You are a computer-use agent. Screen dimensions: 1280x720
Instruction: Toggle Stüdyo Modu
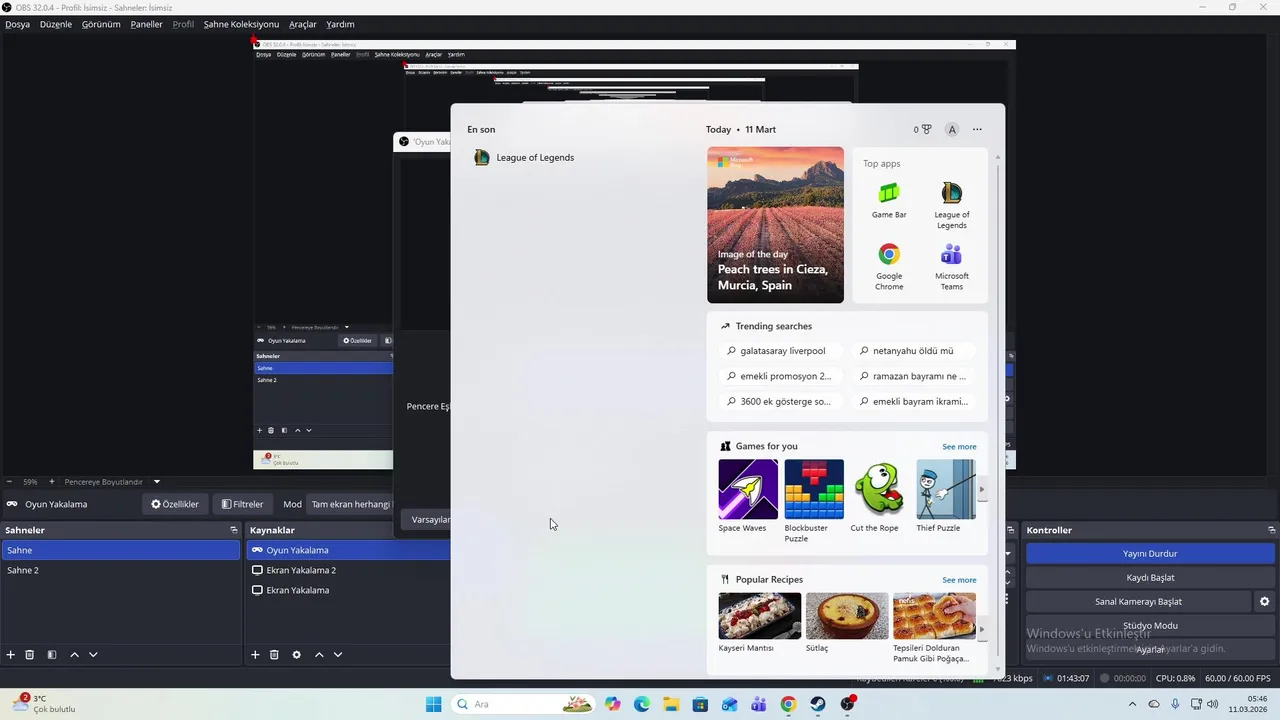(1150, 626)
